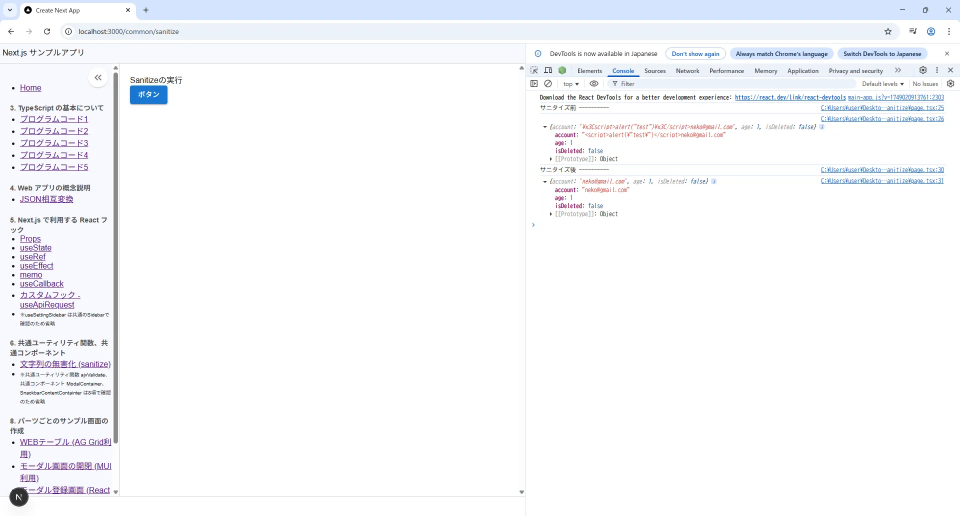960x516 pixels.
Task: Click the No Issues counter
Action: (x=924, y=84)
